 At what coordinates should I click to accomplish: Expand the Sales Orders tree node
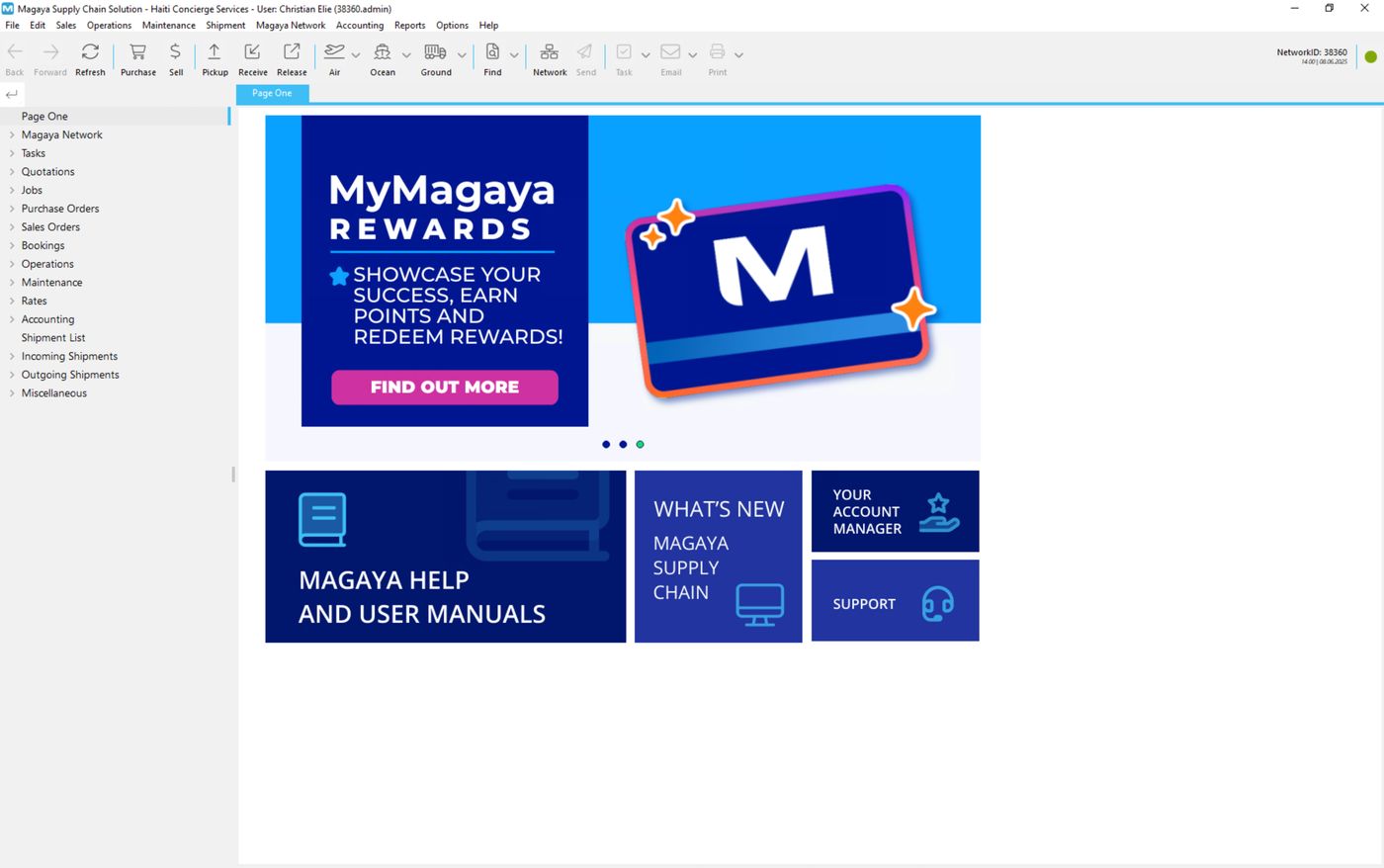point(12,227)
